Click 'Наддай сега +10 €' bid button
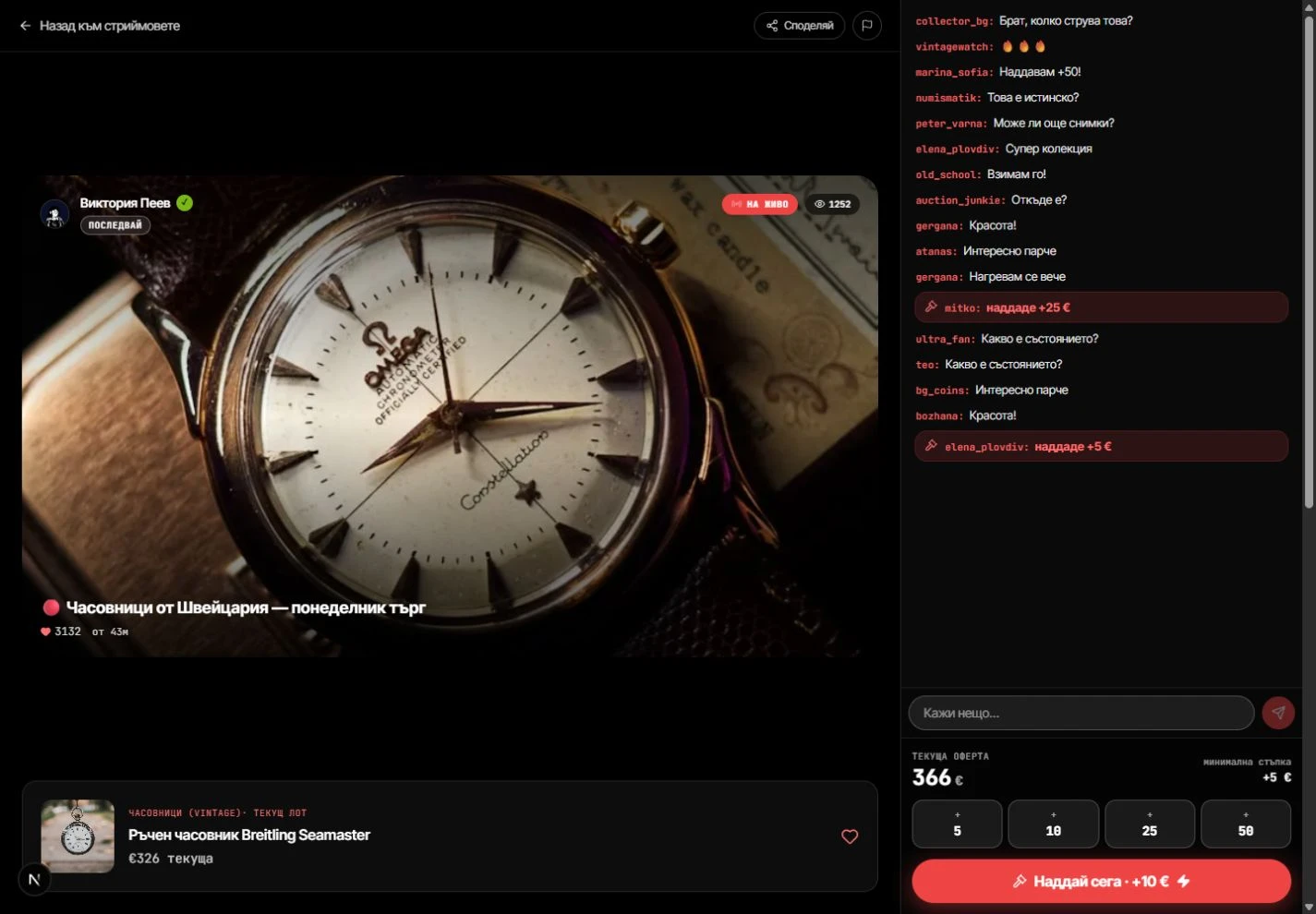Image resolution: width=1316 pixels, height=914 pixels. point(1101,882)
